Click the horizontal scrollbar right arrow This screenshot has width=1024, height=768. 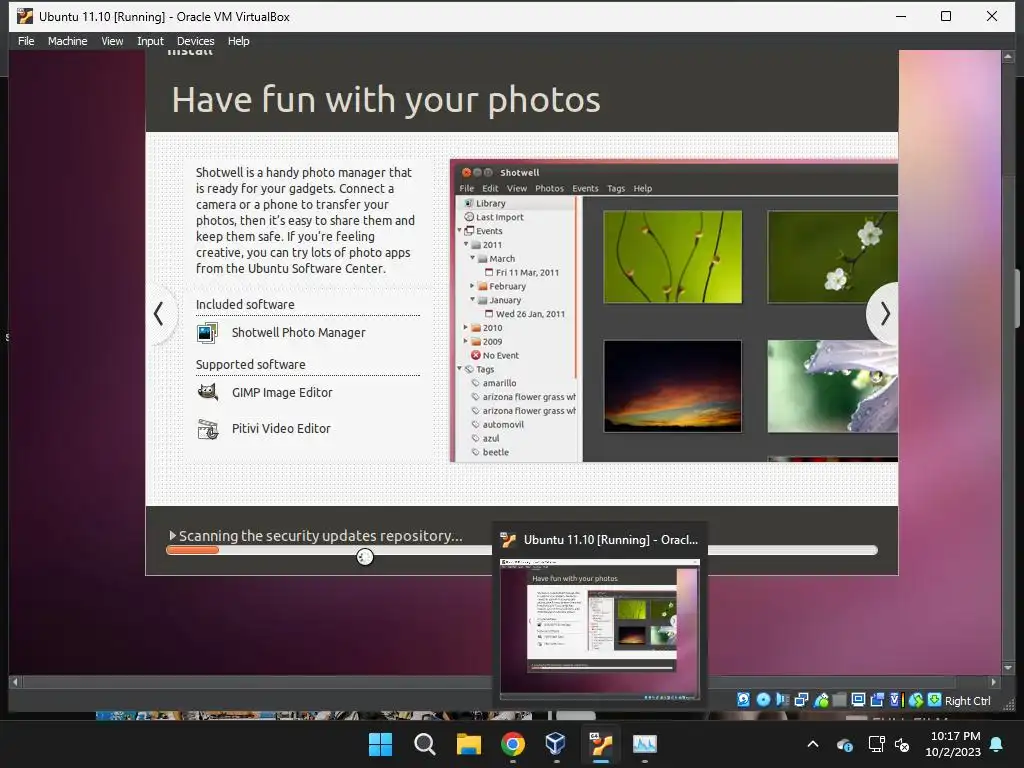[993, 682]
